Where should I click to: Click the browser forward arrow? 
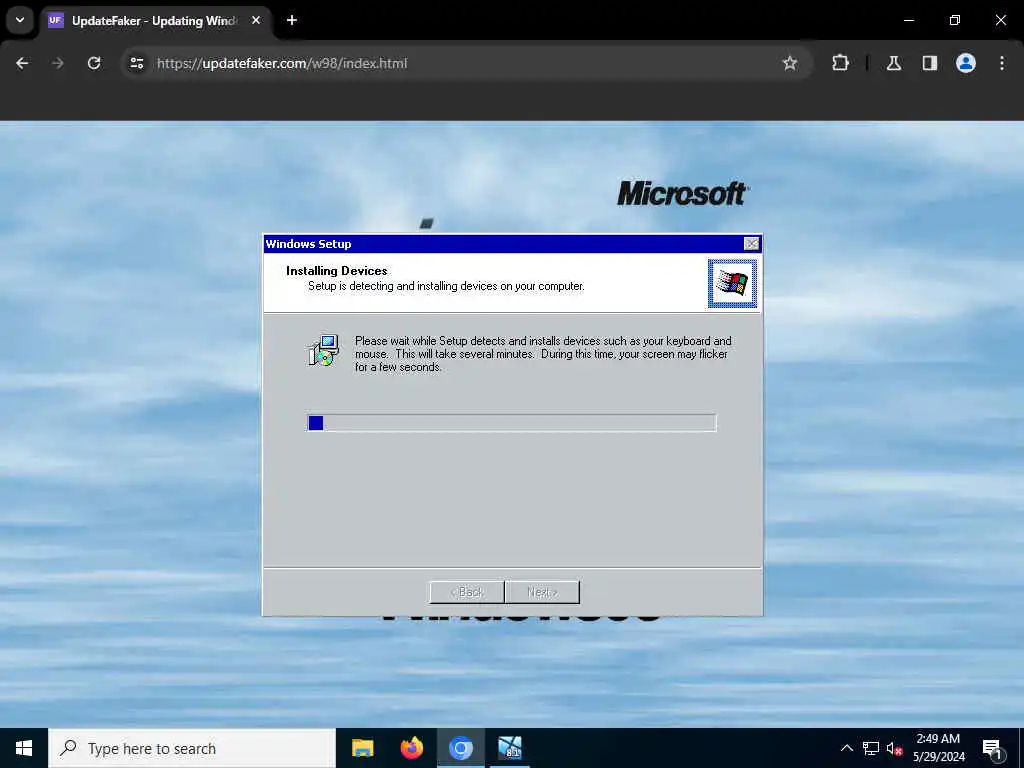tap(58, 63)
